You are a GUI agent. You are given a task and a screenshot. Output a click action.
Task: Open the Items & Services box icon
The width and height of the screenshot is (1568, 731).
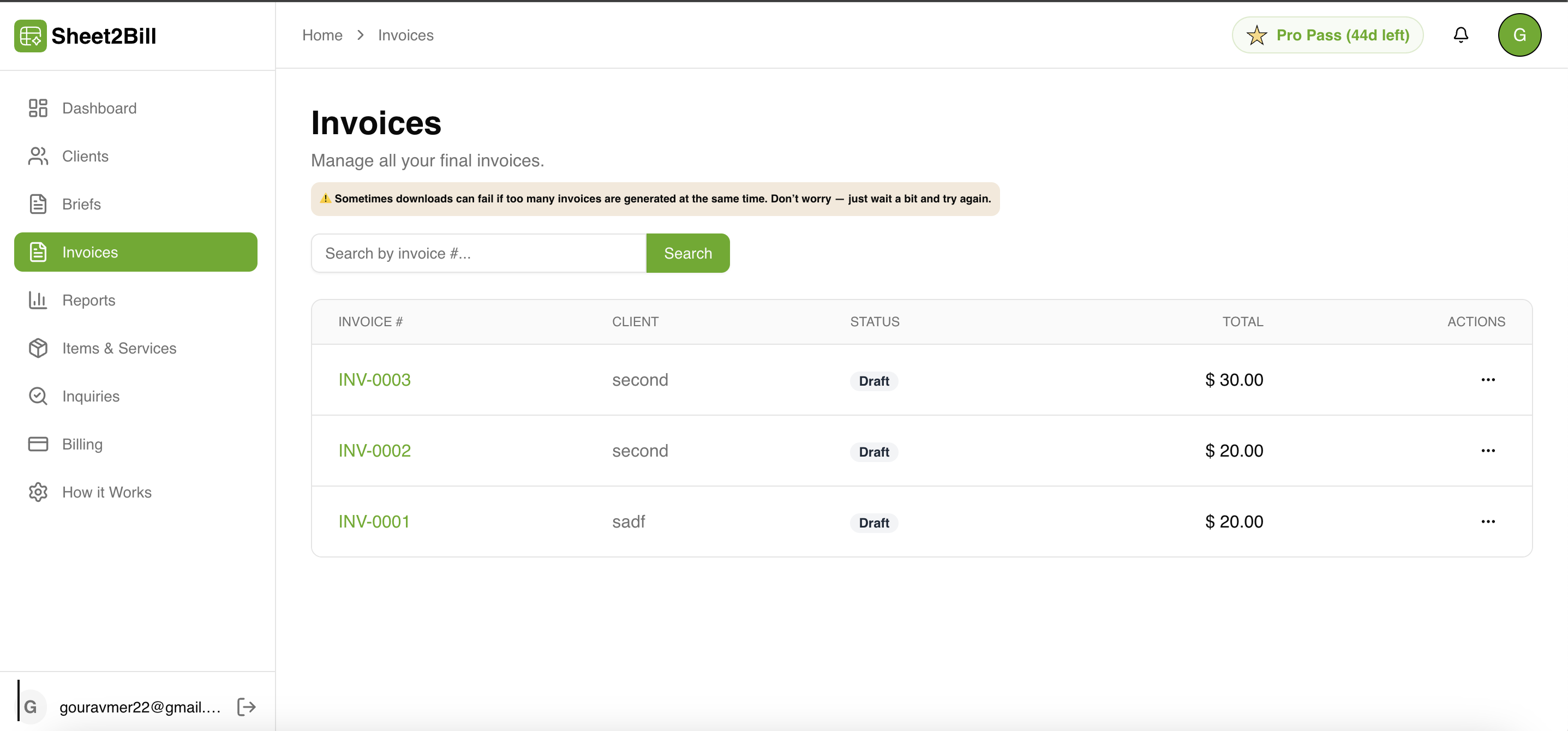click(38, 347)
